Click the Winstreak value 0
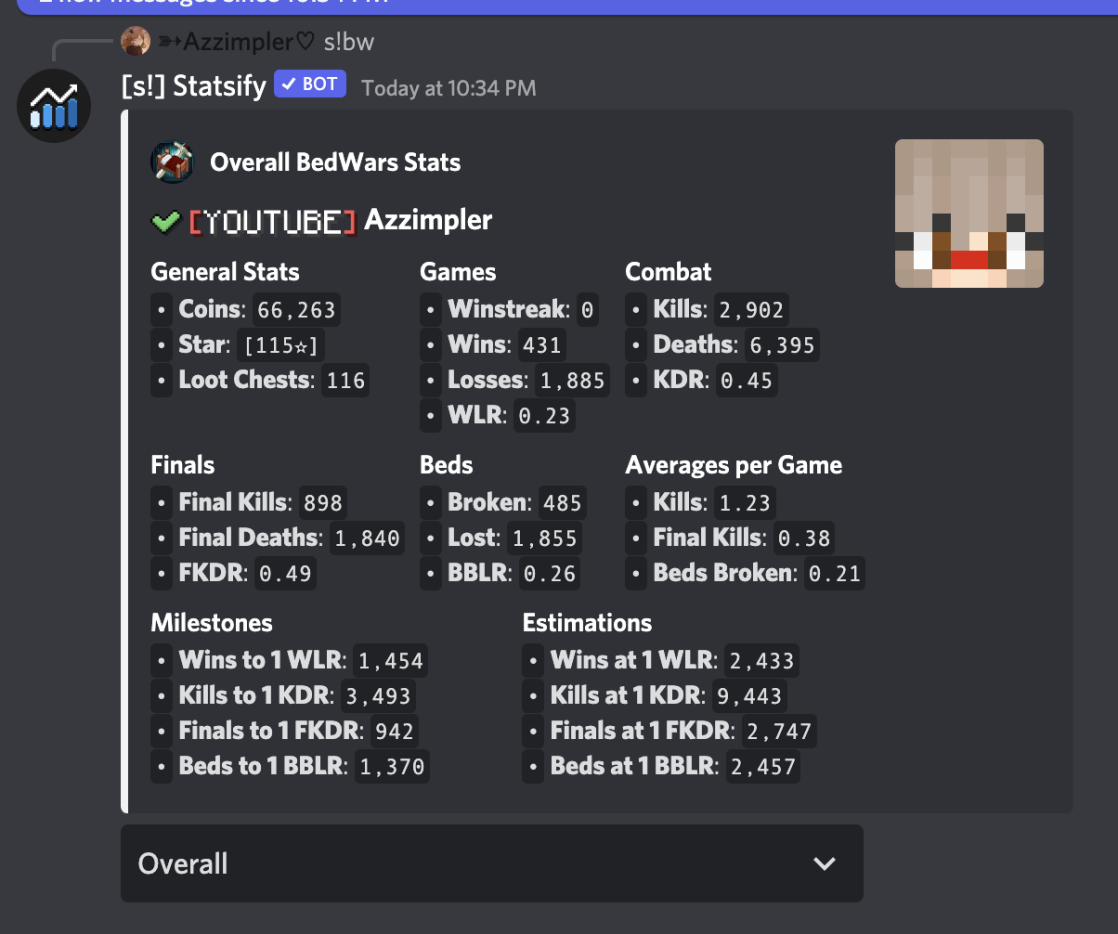 [x=587, y=310]
